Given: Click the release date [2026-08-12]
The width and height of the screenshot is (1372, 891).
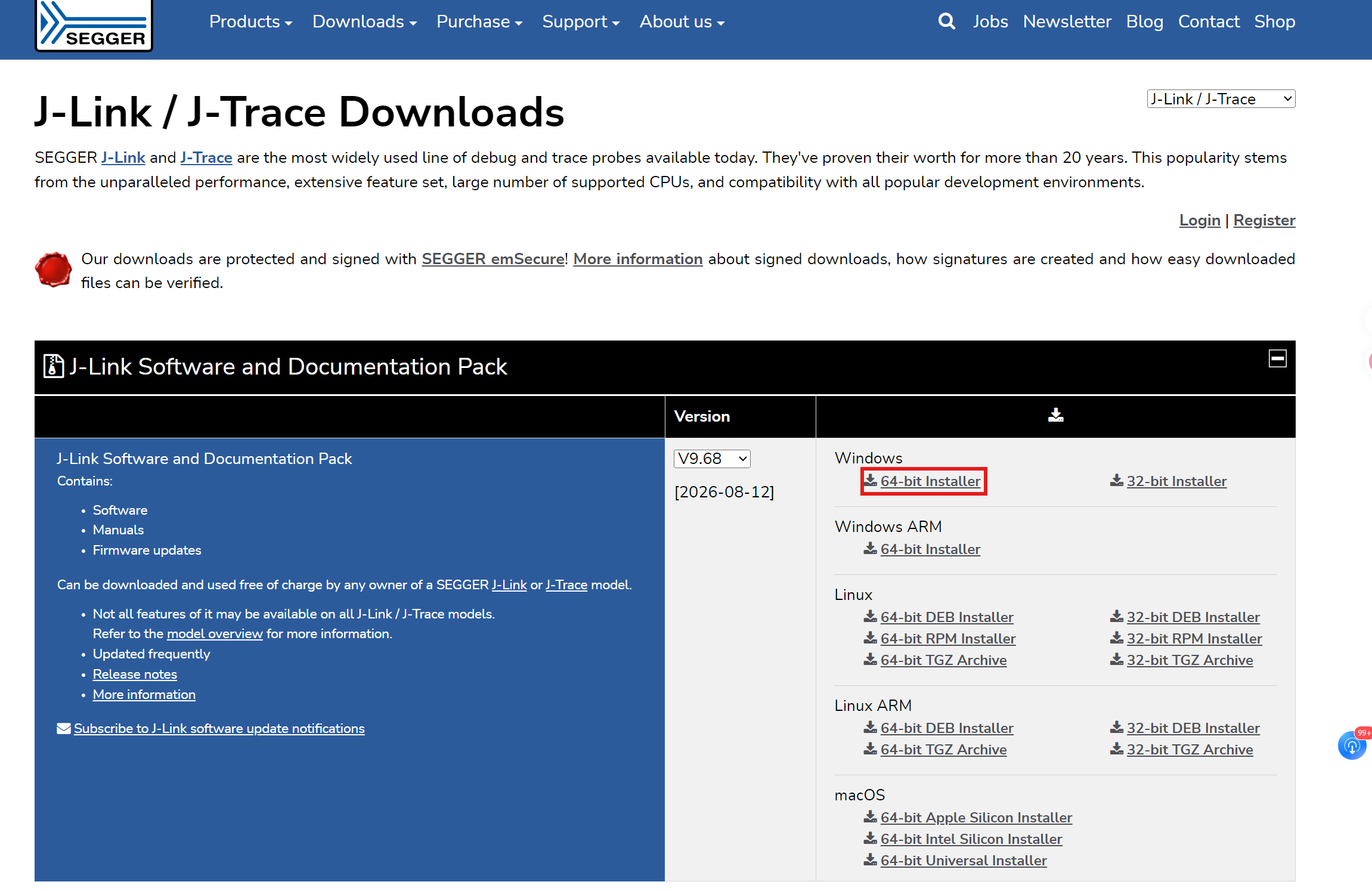Looking at the screenshot, I should 724,492.
